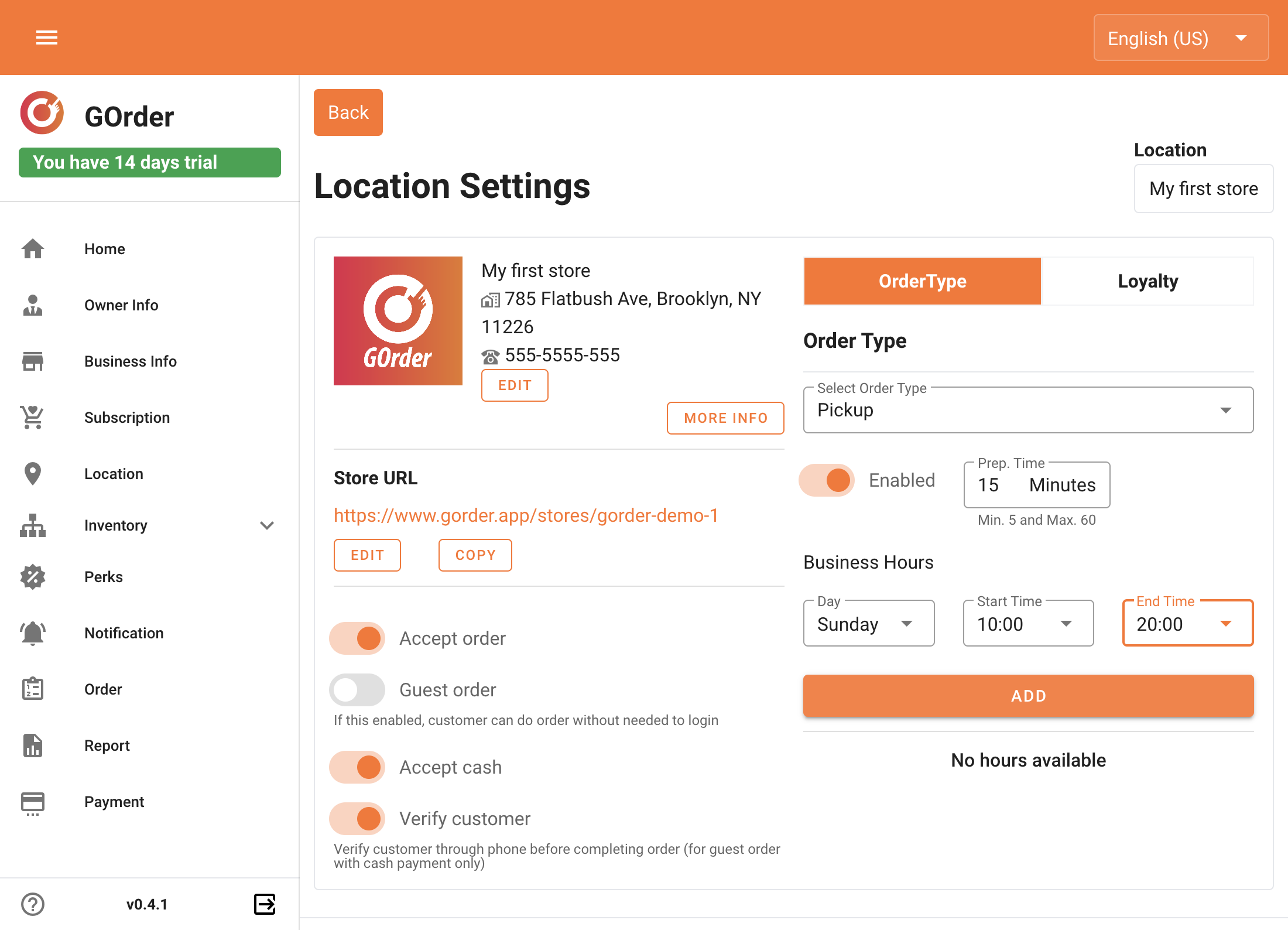This screenshot has height=930, width=1288.
Task: Open help via question mark icon
Action: [33, 904]
